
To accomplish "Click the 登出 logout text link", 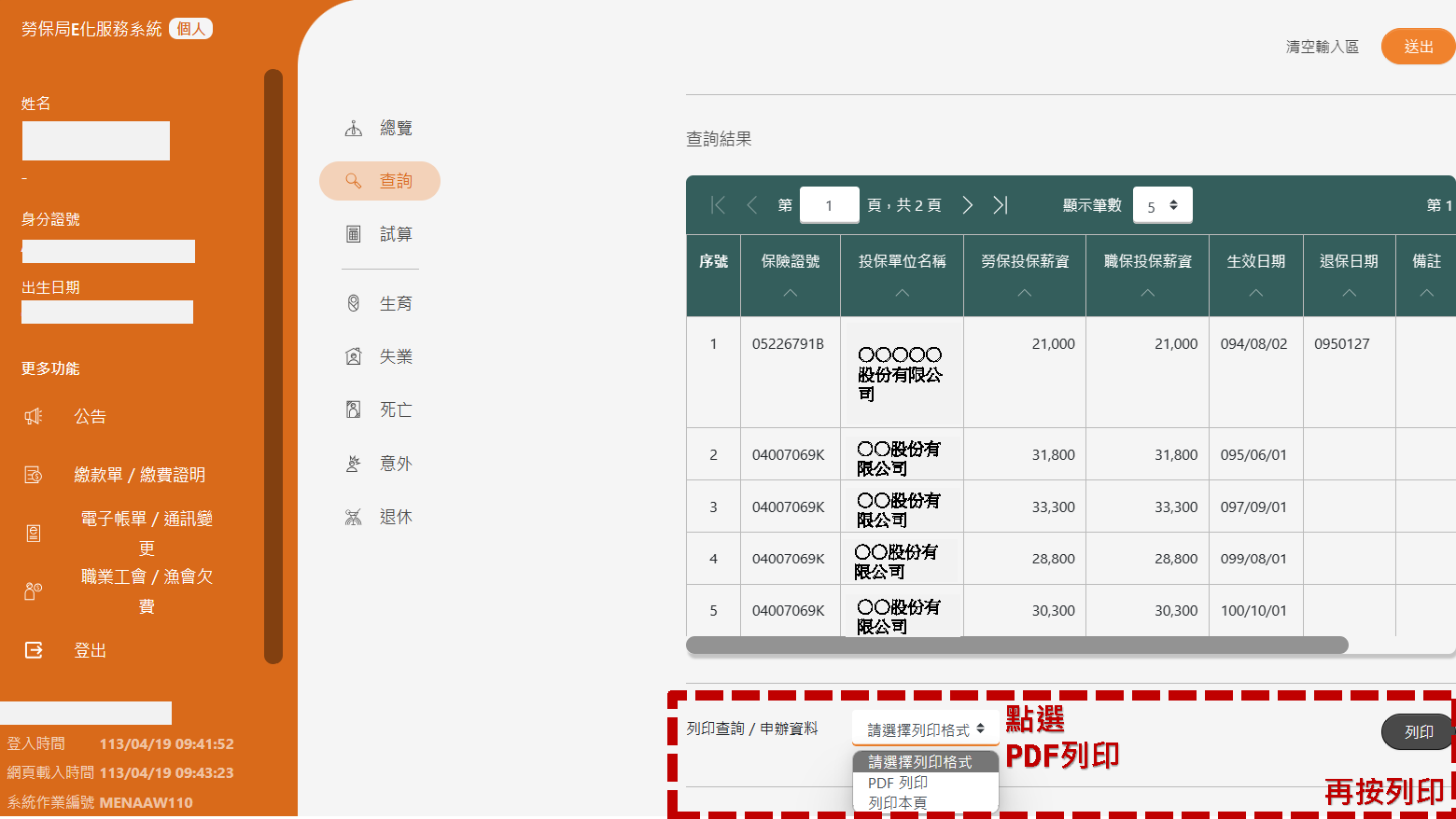I will 90,650.
